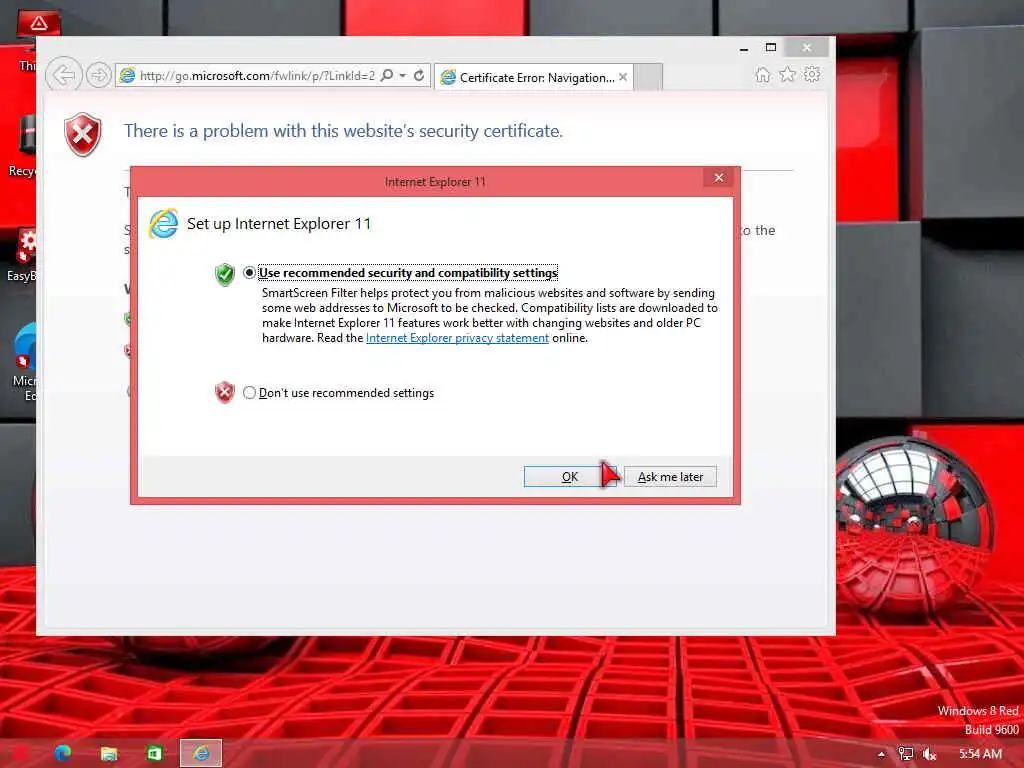The image size is (1024, 768).
Task: Go back with the browser Back arrow
Action: (63, 75)
